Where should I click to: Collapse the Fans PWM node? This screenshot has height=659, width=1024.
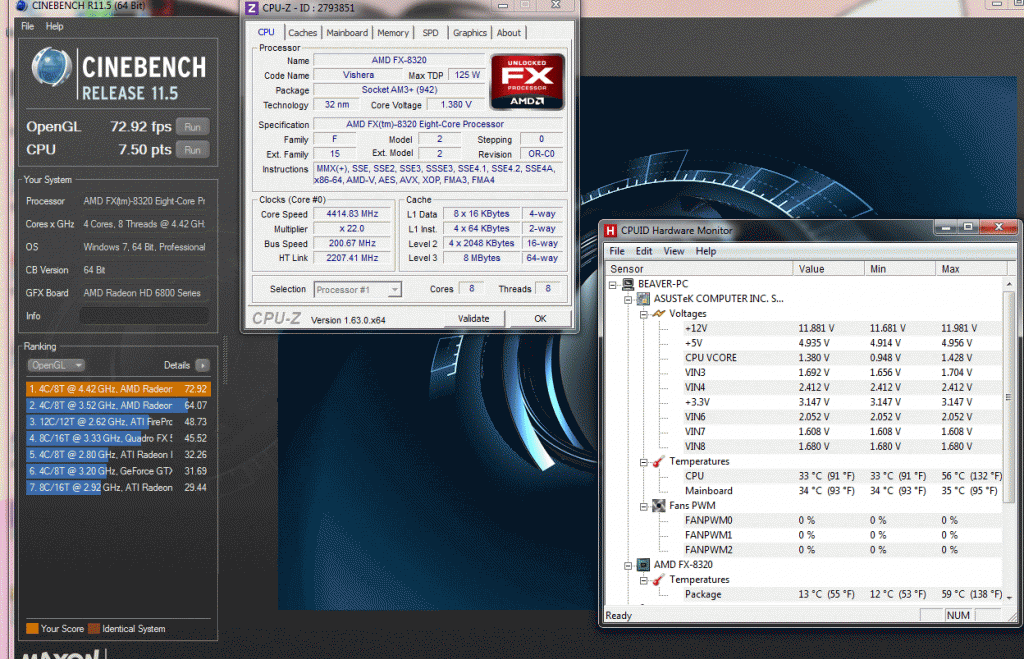pos(644,506)
